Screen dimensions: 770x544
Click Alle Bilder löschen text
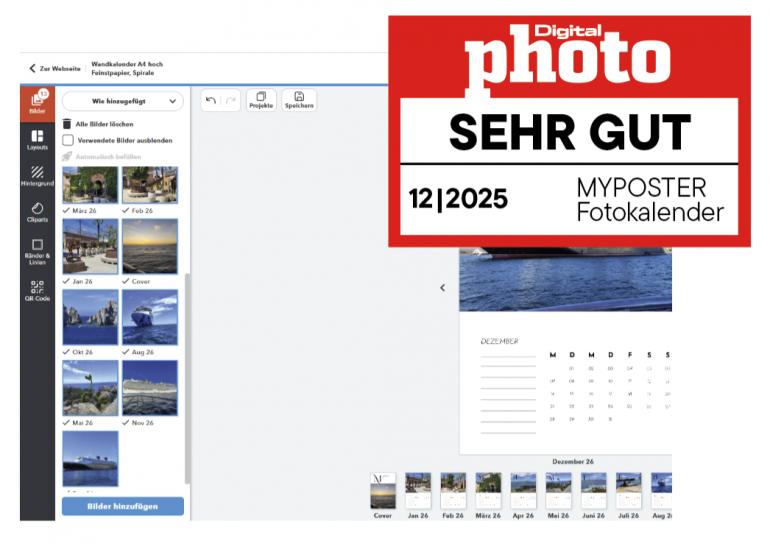click(104, 124)
